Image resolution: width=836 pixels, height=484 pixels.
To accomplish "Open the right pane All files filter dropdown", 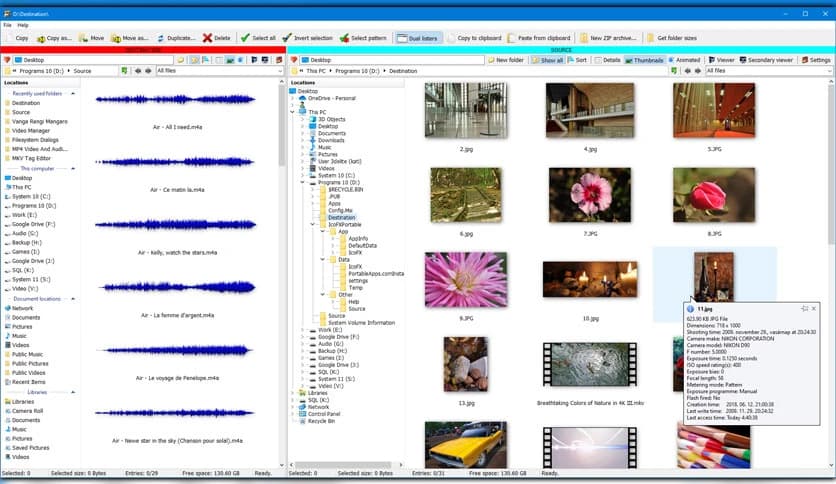I will point(829,71).
